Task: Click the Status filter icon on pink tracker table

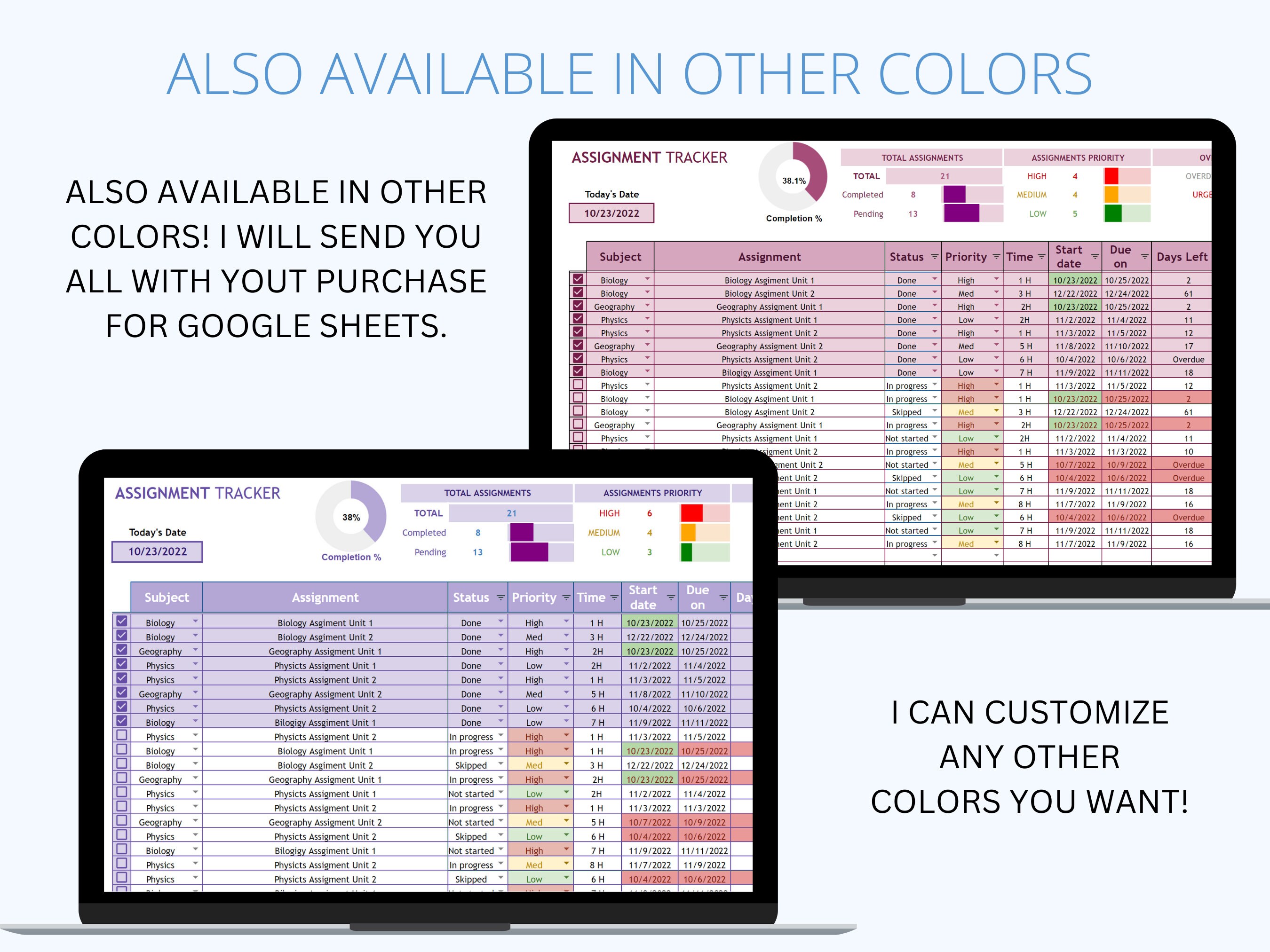Action: [935, 257]
